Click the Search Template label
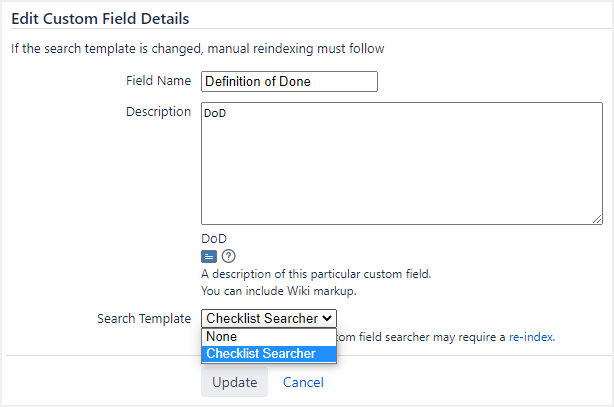The width and height of the screenshot is (614, 407). (144, 318)
